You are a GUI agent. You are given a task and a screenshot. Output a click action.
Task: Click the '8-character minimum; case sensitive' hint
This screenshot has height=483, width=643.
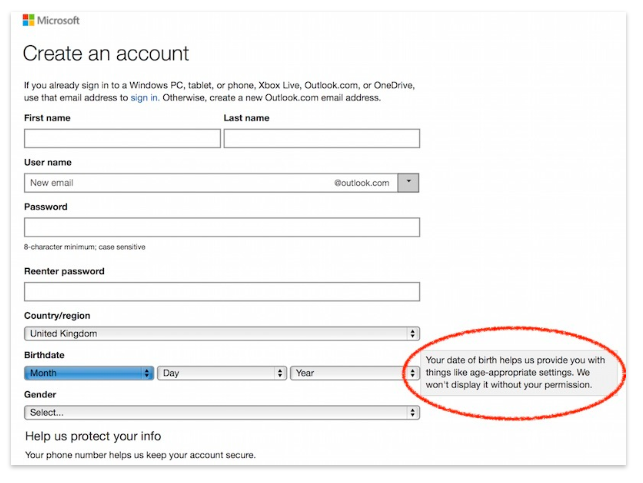click(84, 247)
